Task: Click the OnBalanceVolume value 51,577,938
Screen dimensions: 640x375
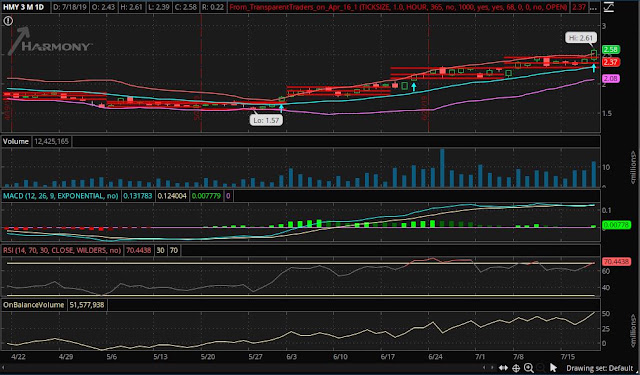Action: (x=87, y=305)
